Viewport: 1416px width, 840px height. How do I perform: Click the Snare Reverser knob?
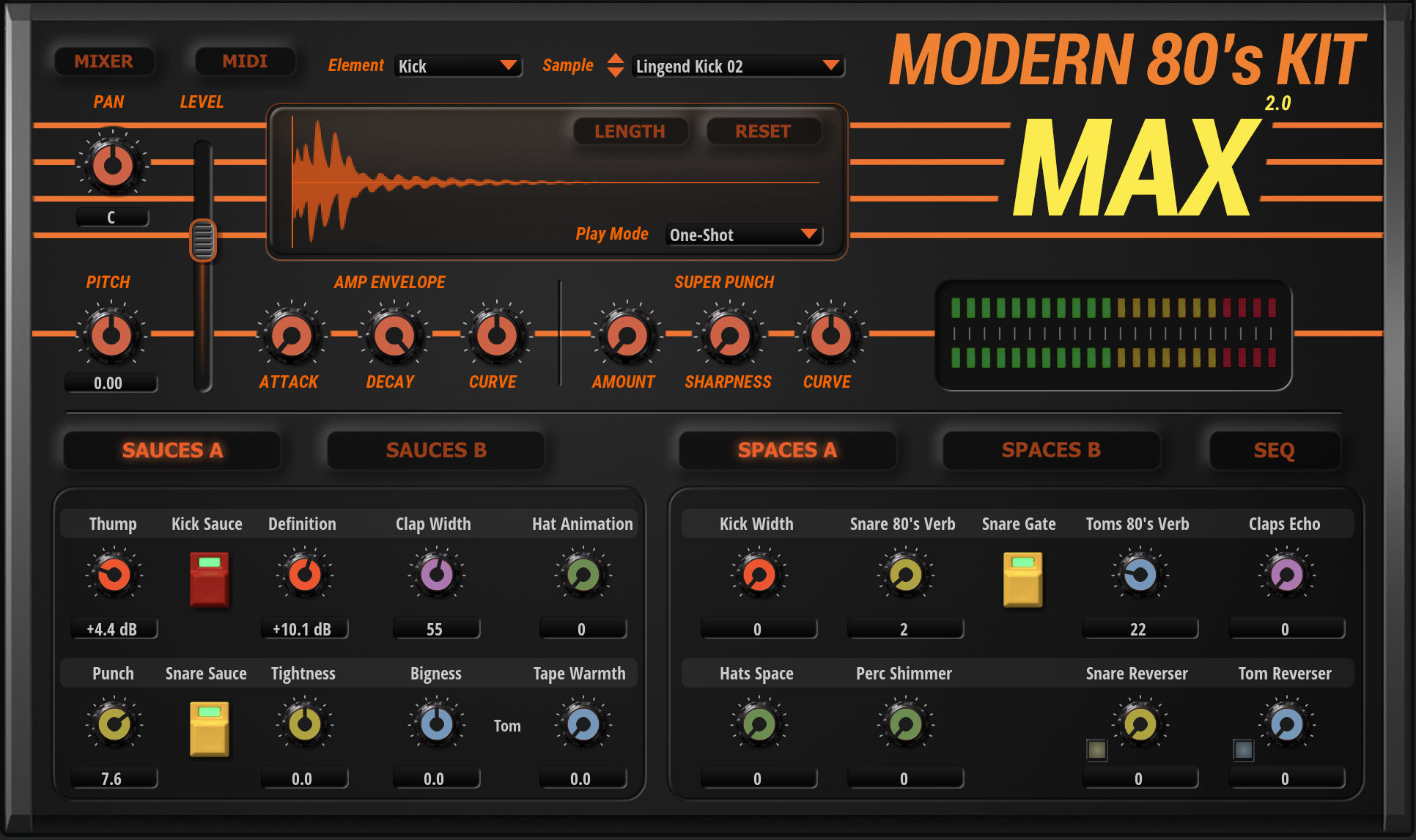(1140, 724)
